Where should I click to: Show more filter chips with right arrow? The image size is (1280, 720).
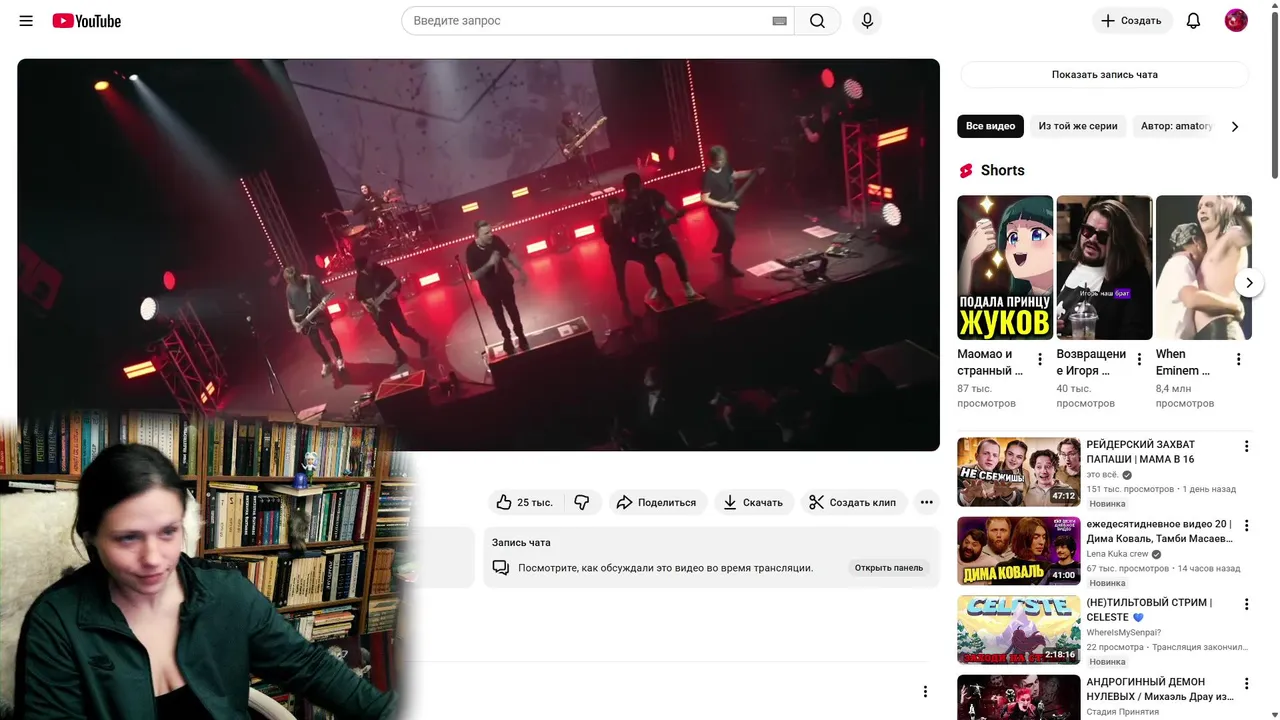tap(1235, 126)
